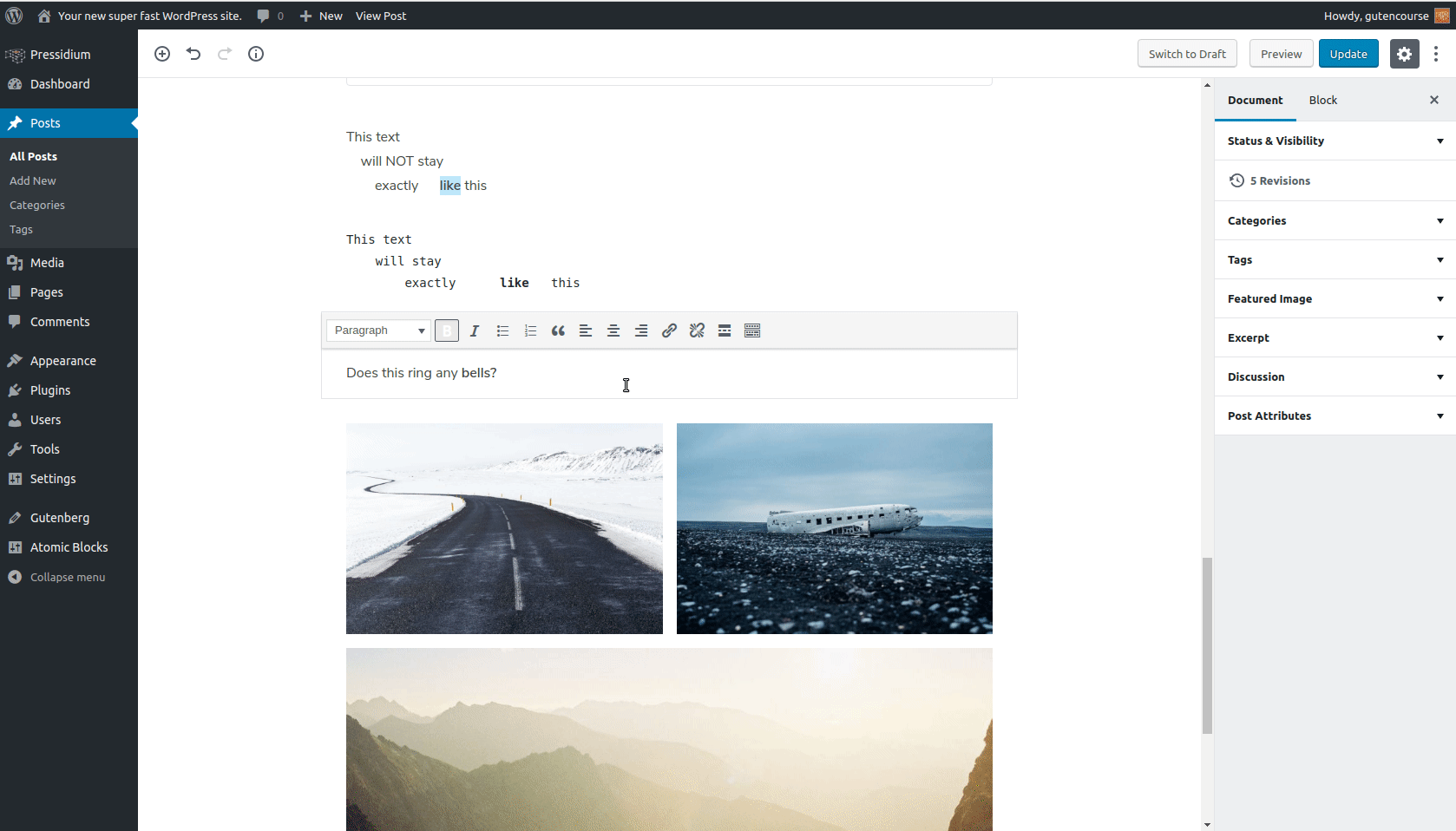Close the settings sidebar
The width and height of the screenshot is (1456, 831).
pos(1434,100)
